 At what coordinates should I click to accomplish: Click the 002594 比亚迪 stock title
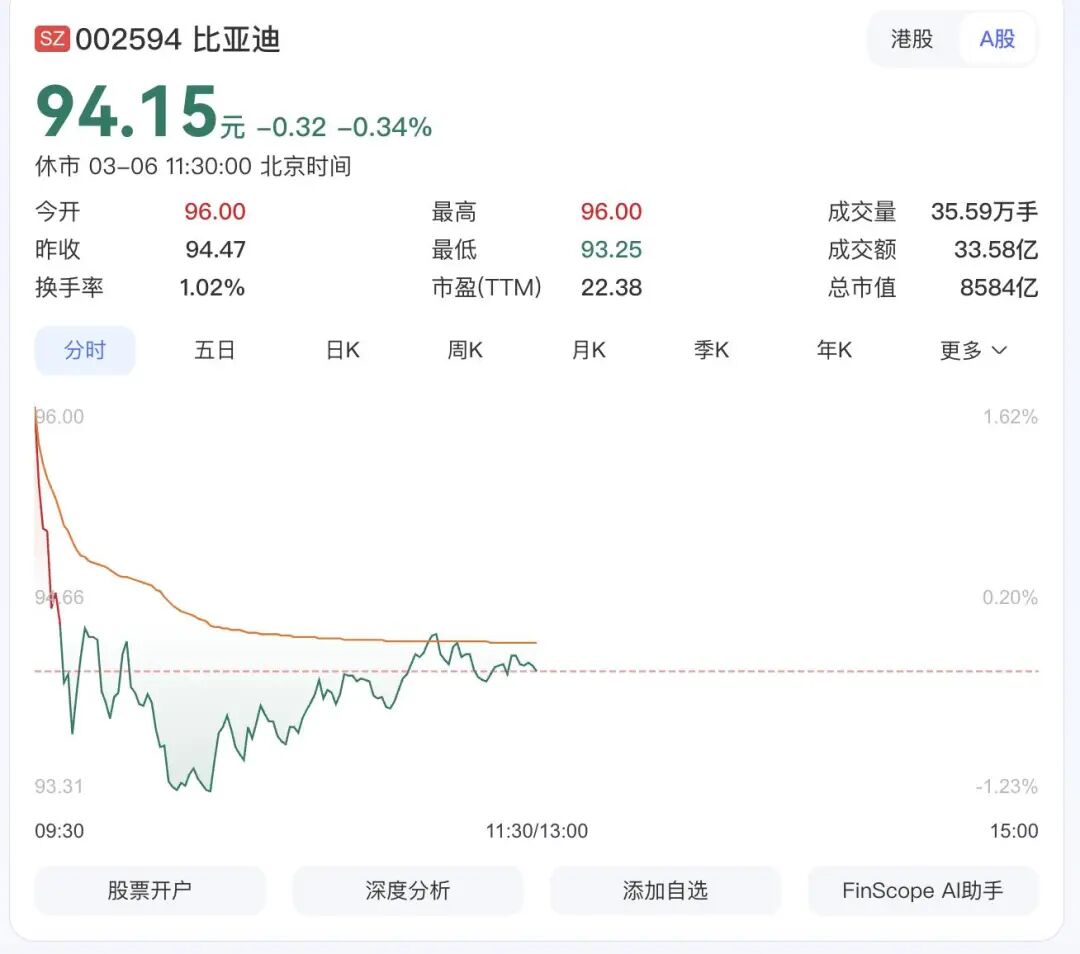point(178,39)
